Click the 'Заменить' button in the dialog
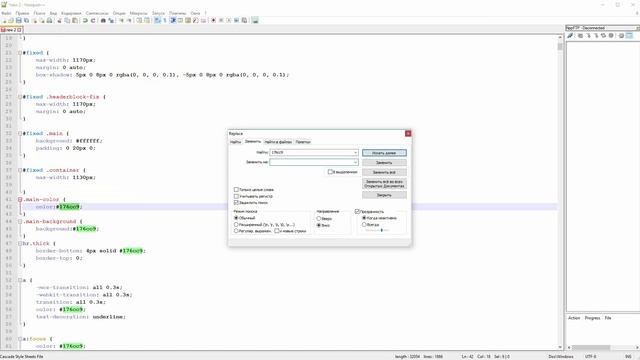The height and width of the screenshot is (360, 640). pos(384,162)
